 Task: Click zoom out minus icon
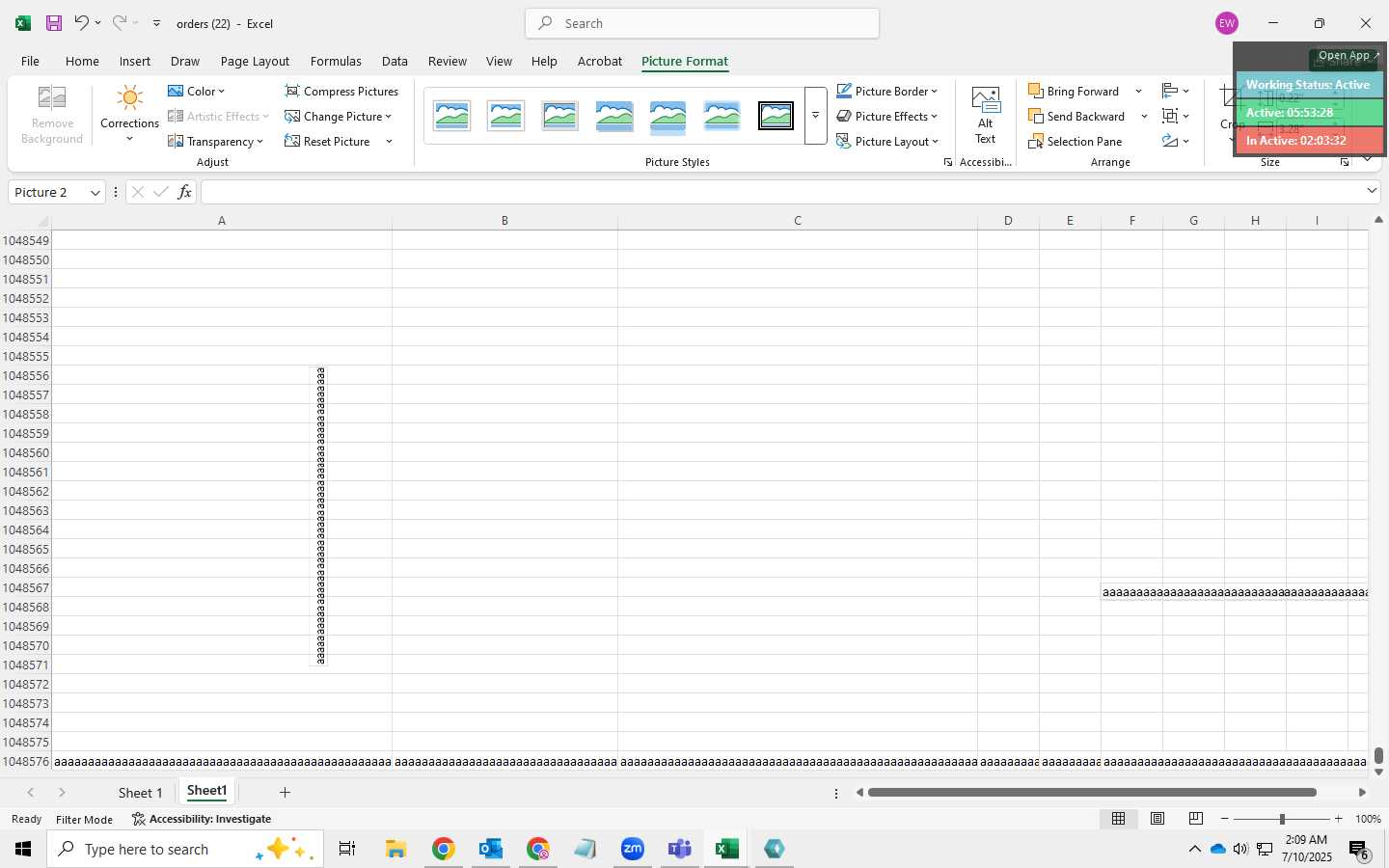tap(1224, 819)
